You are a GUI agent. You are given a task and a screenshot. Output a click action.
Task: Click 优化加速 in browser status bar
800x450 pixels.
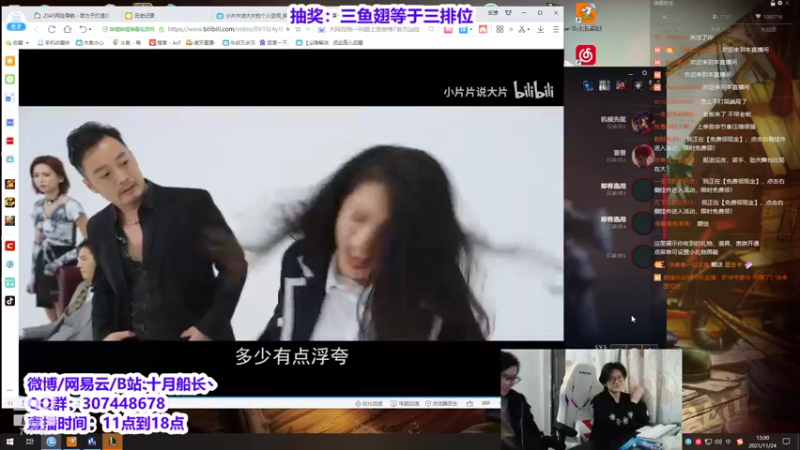369,404
